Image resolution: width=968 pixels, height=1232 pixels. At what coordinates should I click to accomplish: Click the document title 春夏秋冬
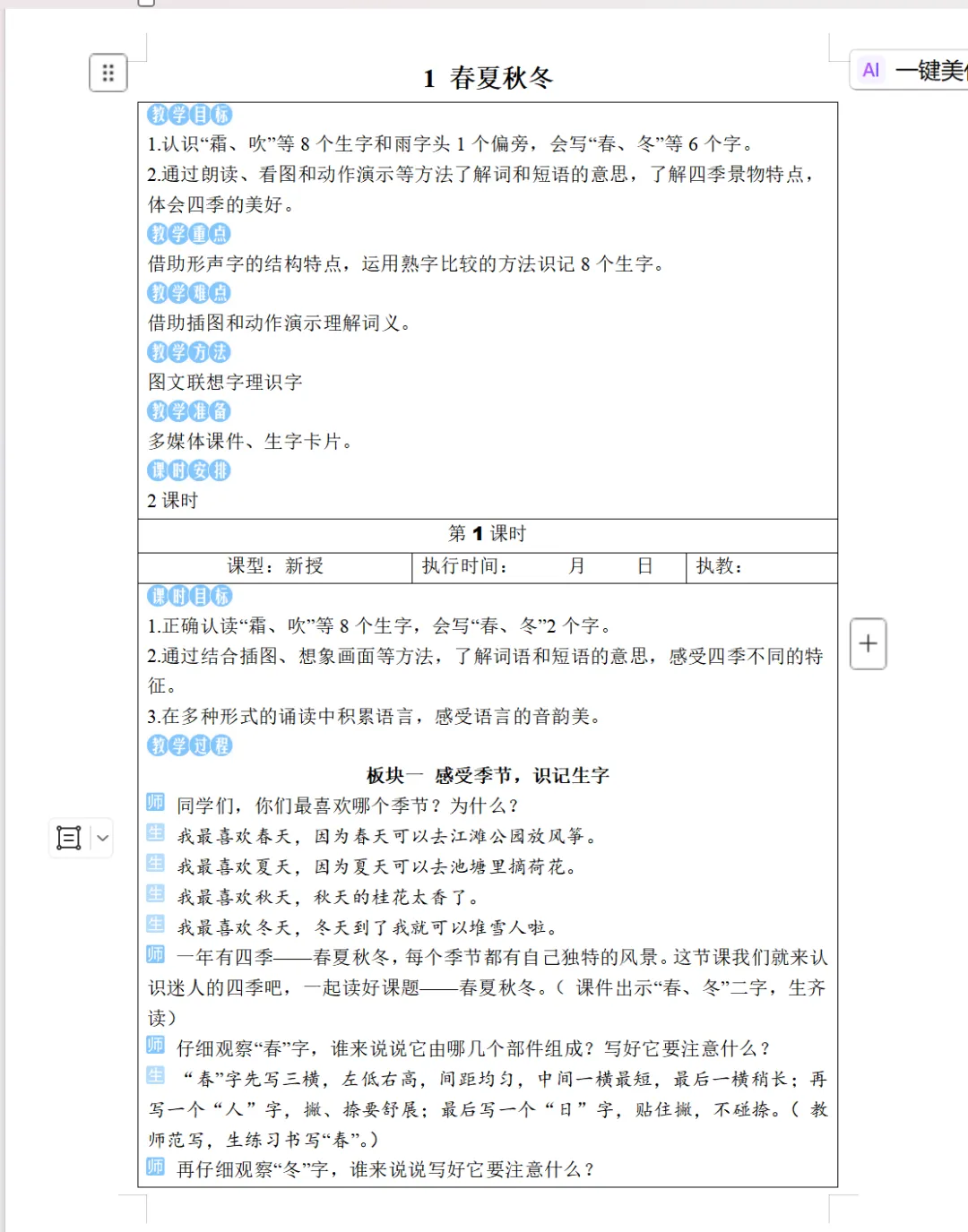[501, 78]
